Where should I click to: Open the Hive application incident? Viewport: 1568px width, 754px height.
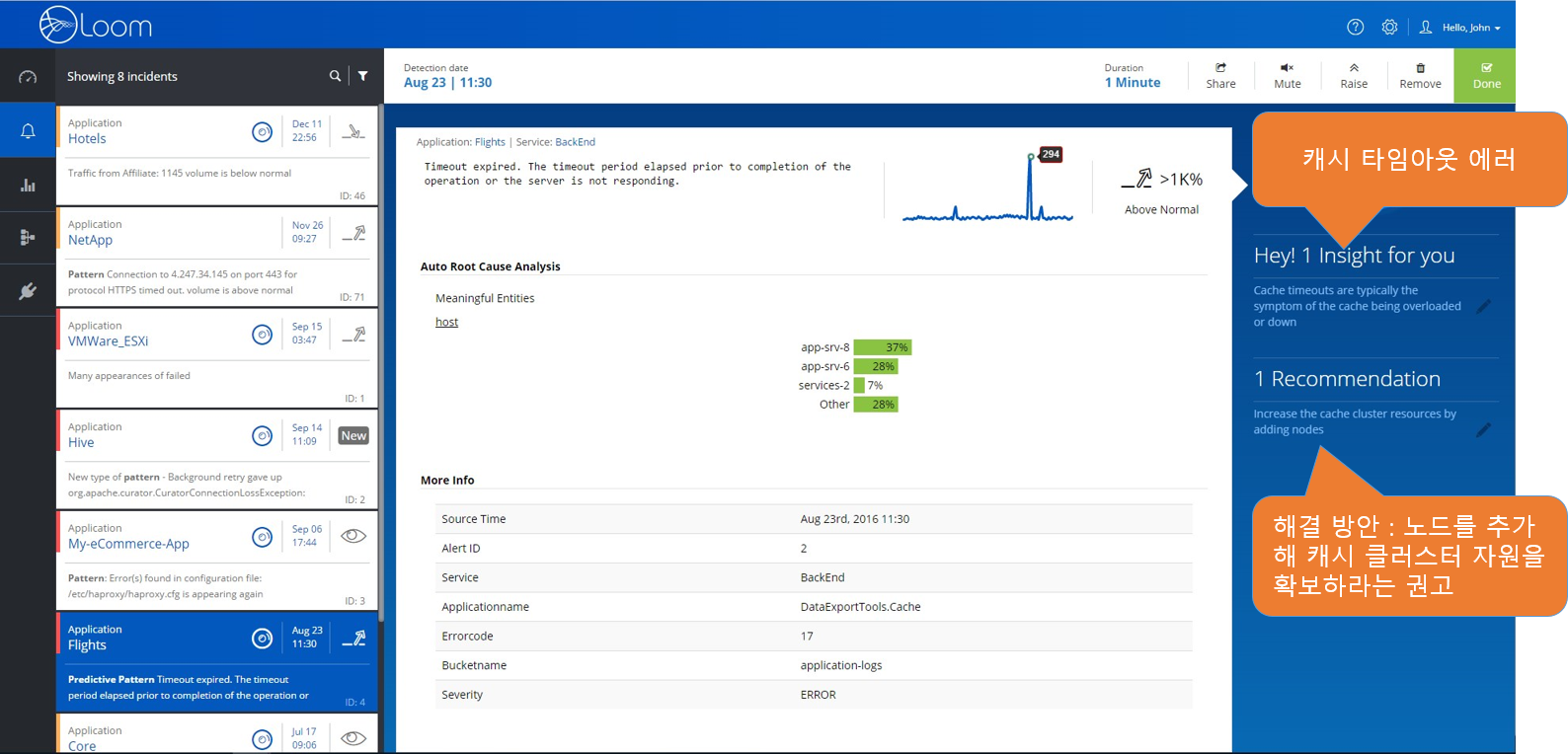tap(217, 460)
